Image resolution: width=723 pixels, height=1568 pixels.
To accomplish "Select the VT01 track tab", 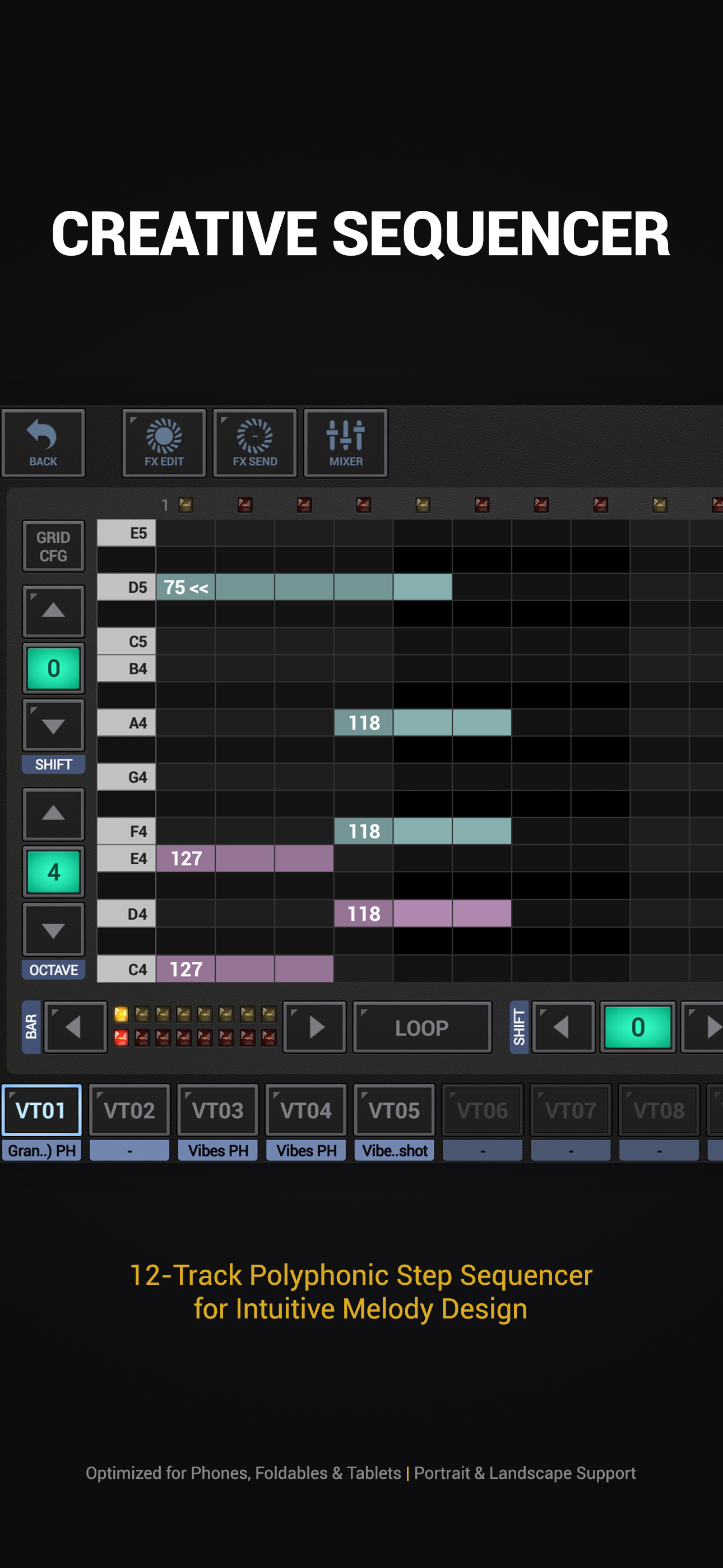I will pyautogui.click(x=41, y=1110).
